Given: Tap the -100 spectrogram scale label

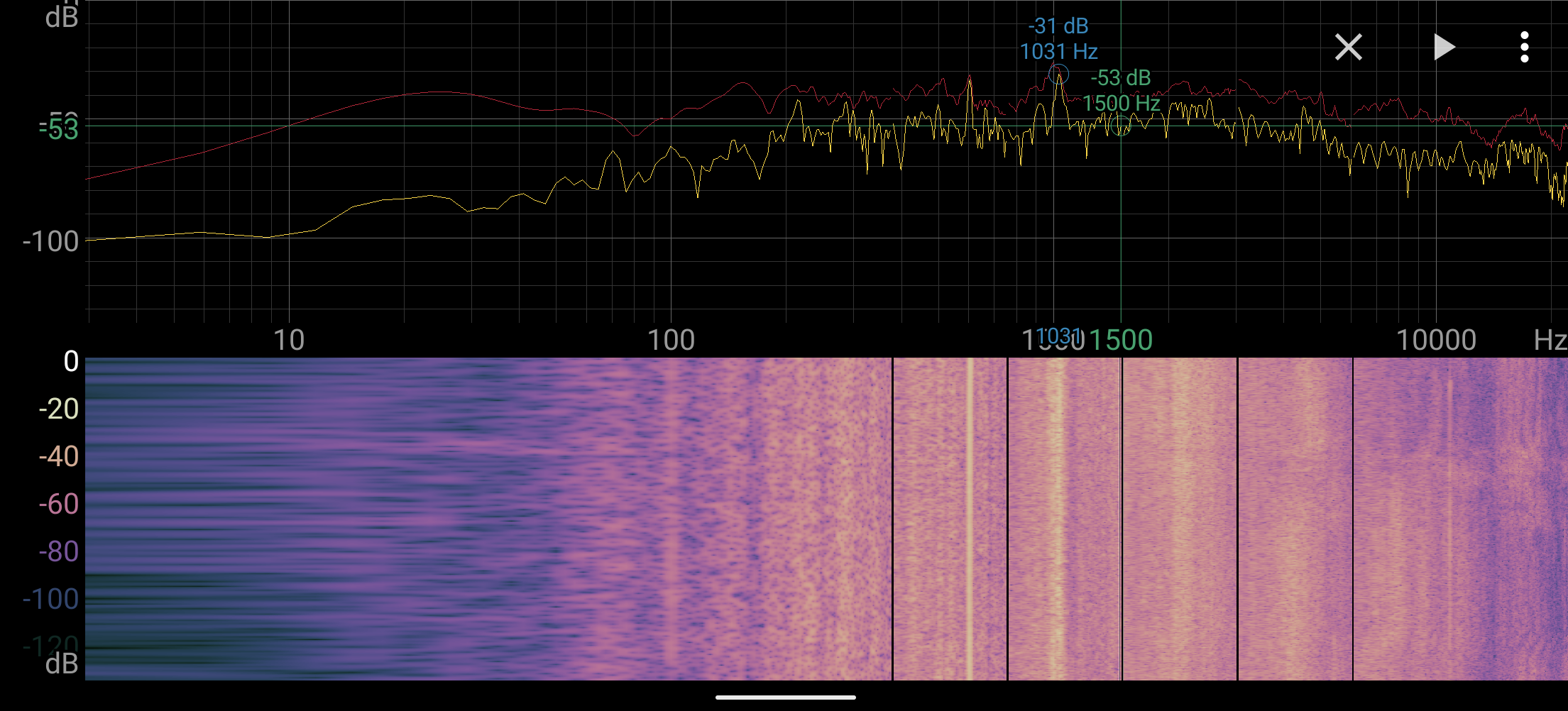Looking at the screenshot, I should pyautogui.click(x=50, y=600).
